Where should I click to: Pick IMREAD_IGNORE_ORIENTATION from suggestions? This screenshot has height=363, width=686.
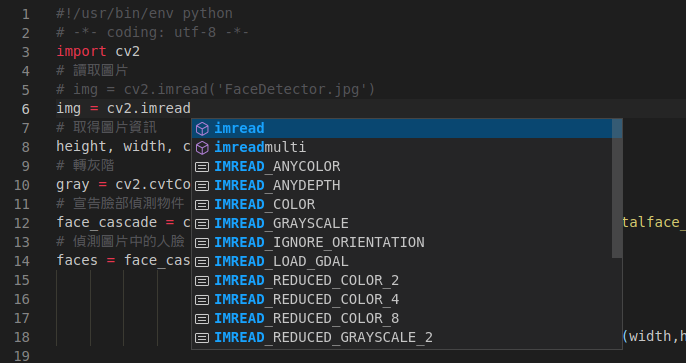click(402, 242)
